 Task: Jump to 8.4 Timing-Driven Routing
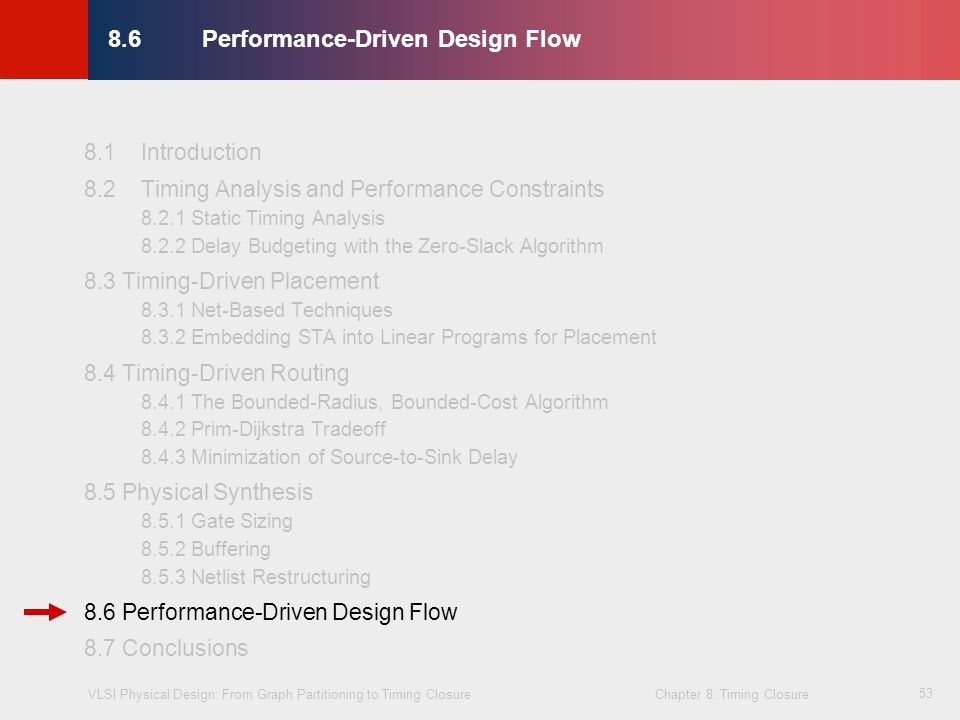point(217,373)
